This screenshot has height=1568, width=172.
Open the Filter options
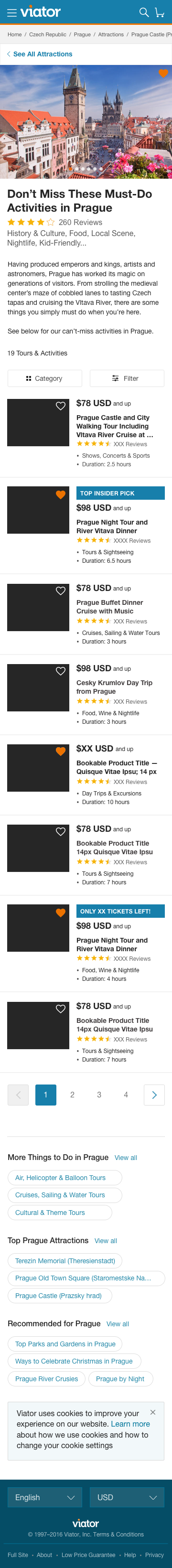click(x=127, y=378)
